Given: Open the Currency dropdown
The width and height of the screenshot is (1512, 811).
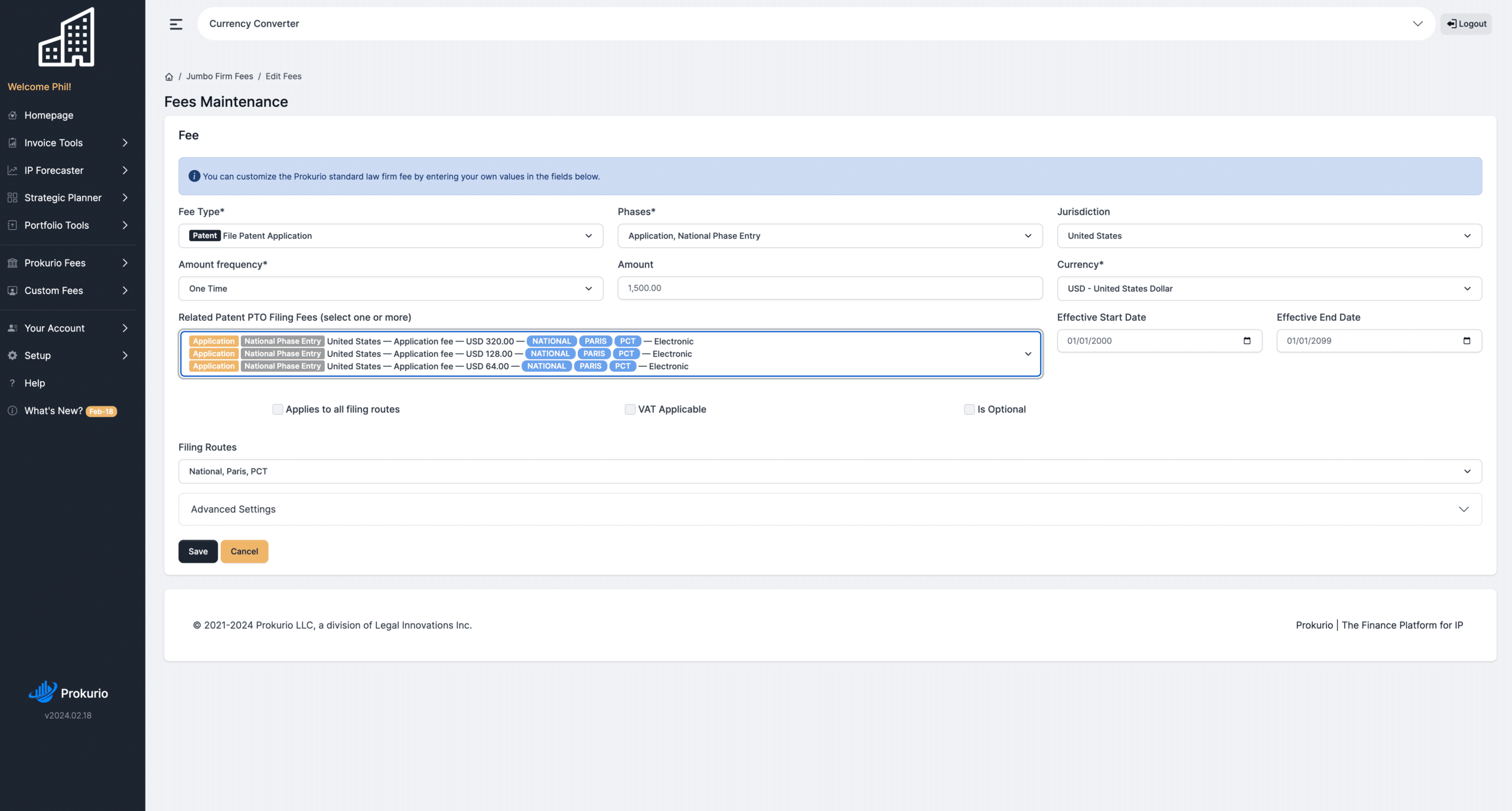Looking at the screenshot, I should (1269, 289).
